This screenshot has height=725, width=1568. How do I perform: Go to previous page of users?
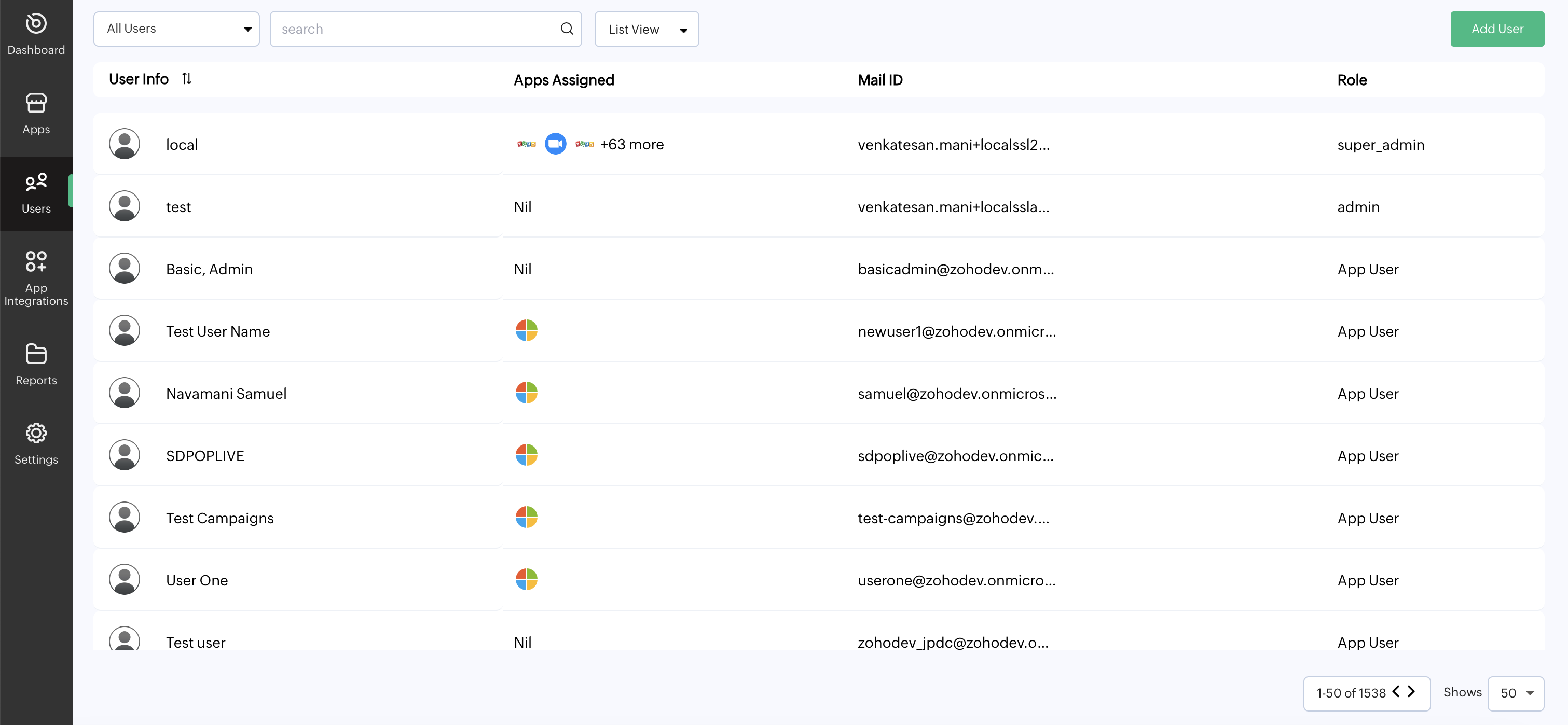pyautogui.click(x=1396, y=691)
